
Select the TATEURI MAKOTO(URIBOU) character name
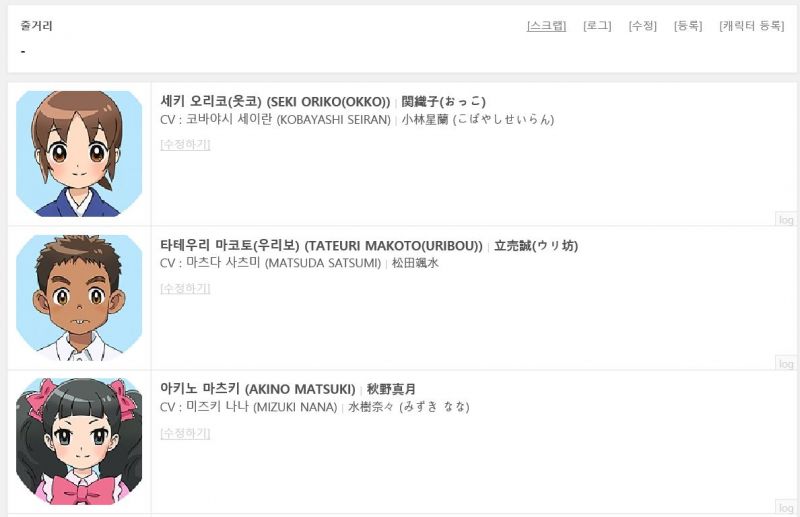393,246
